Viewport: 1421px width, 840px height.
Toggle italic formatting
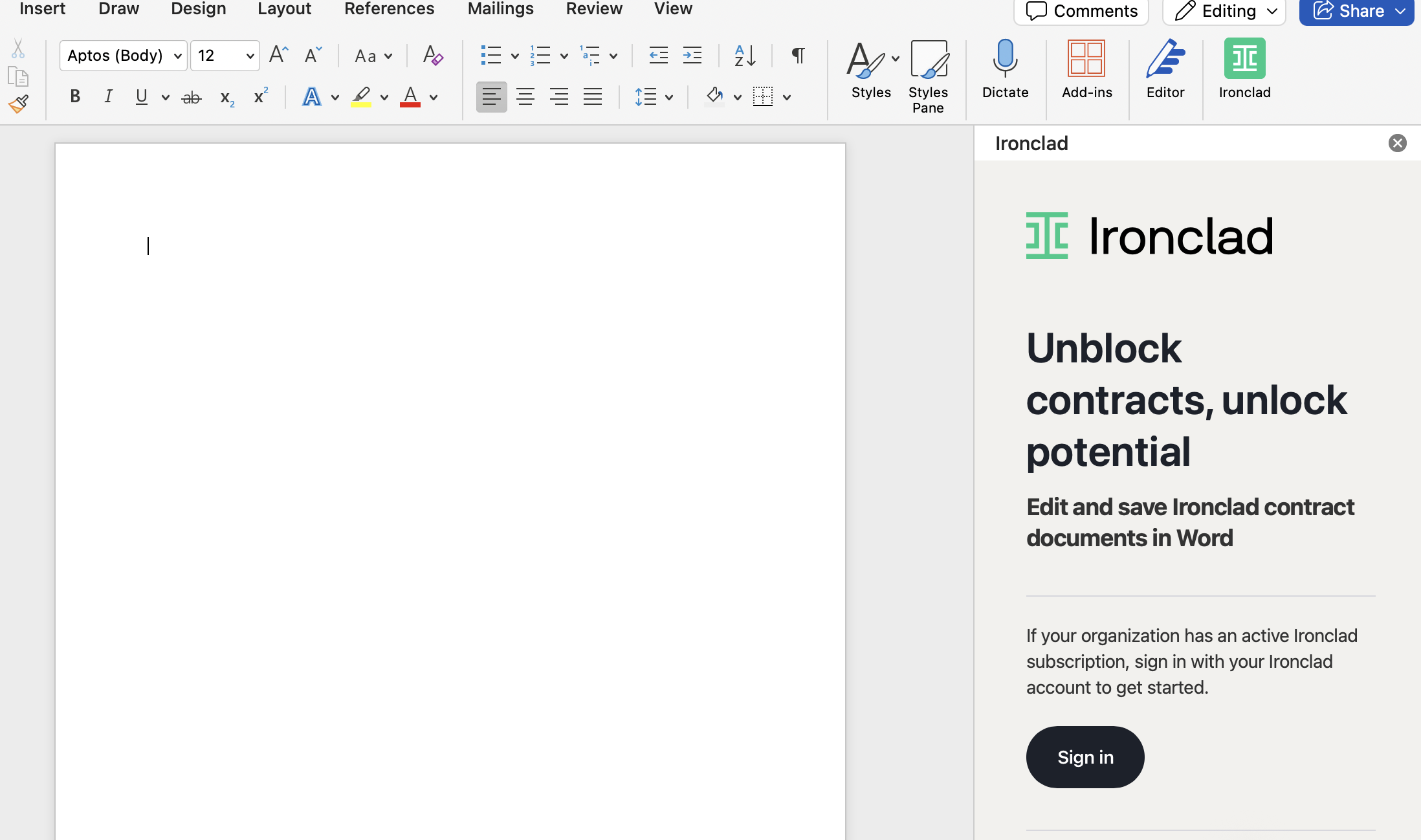[109, 97]
